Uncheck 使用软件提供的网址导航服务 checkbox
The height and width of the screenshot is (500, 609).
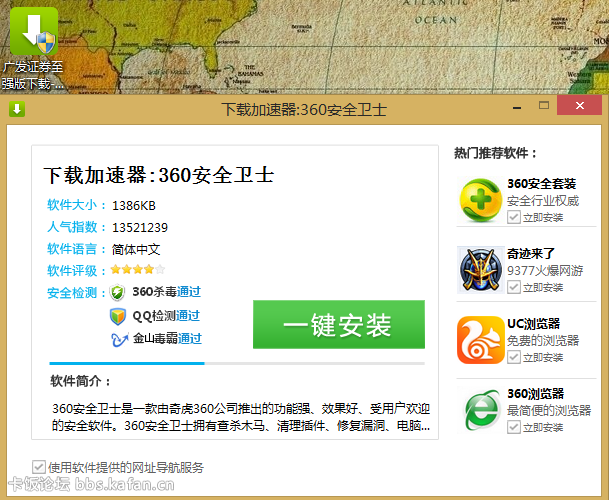tap(38, 467)
